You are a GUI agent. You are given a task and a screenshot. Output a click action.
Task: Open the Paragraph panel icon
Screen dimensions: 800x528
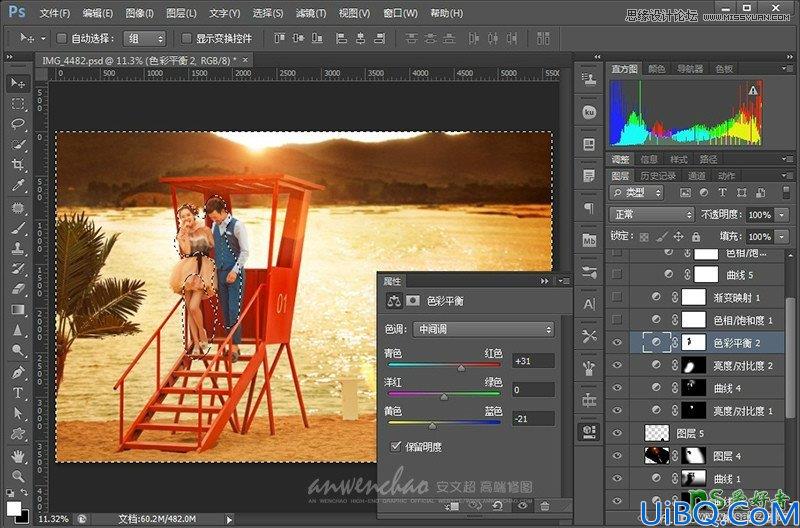(589, 208)
